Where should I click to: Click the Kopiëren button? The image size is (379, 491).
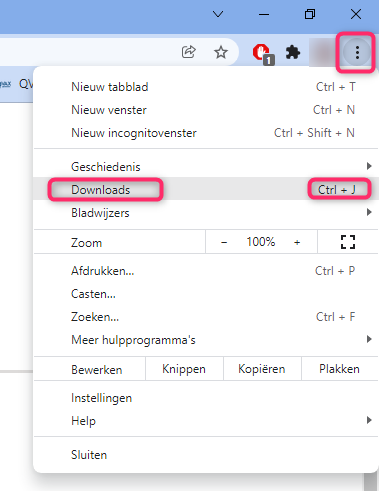262,369
